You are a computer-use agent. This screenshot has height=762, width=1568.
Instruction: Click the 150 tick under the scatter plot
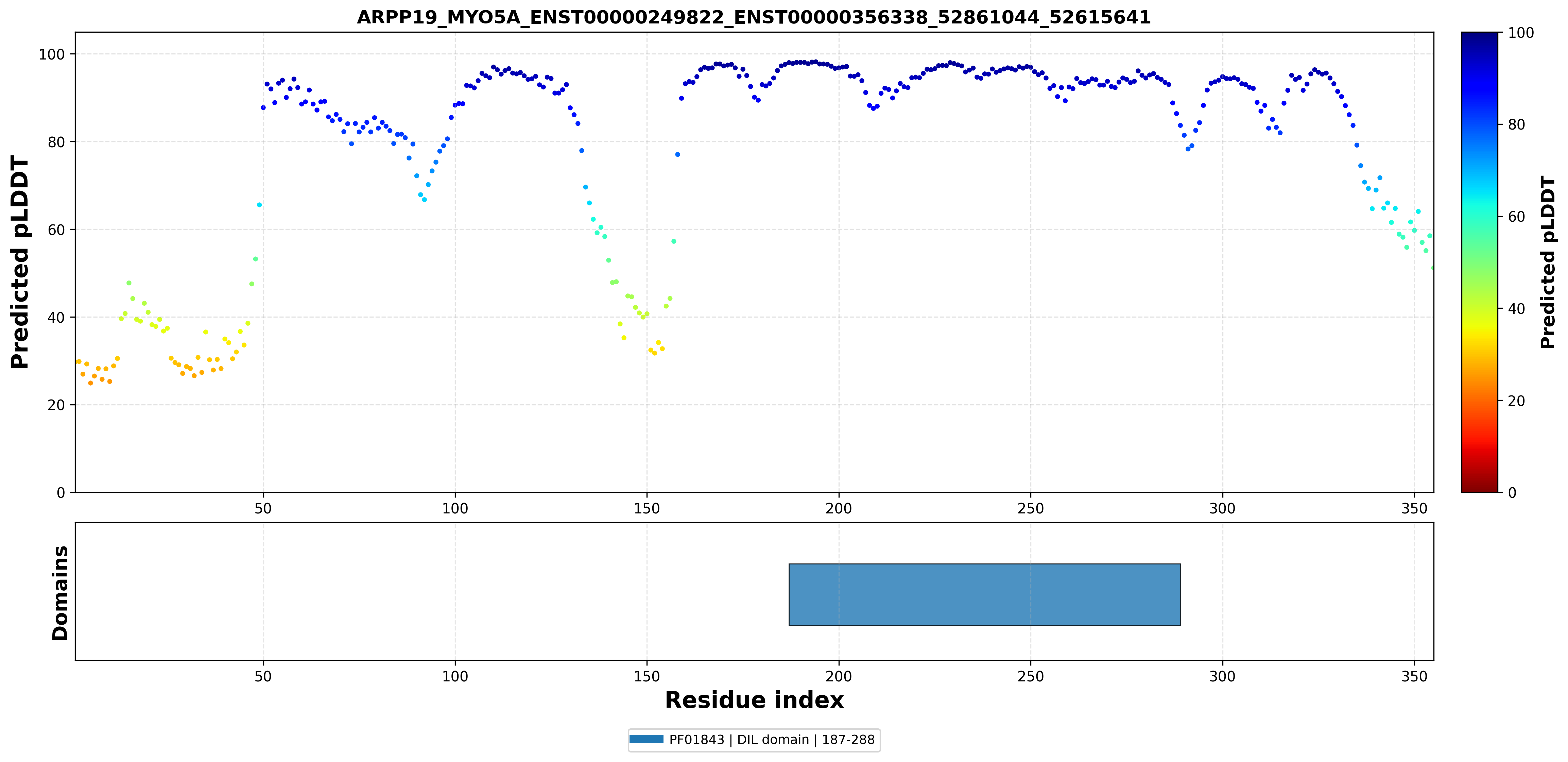point(647,508)
